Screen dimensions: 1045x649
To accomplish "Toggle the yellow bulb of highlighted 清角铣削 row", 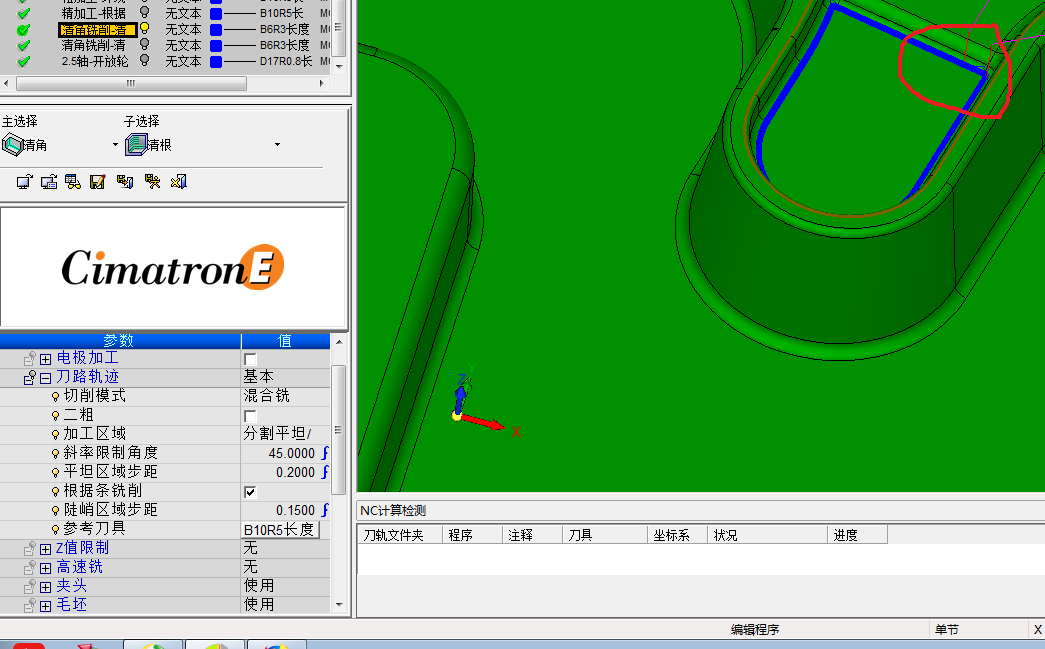I will (x=144, y=29).
